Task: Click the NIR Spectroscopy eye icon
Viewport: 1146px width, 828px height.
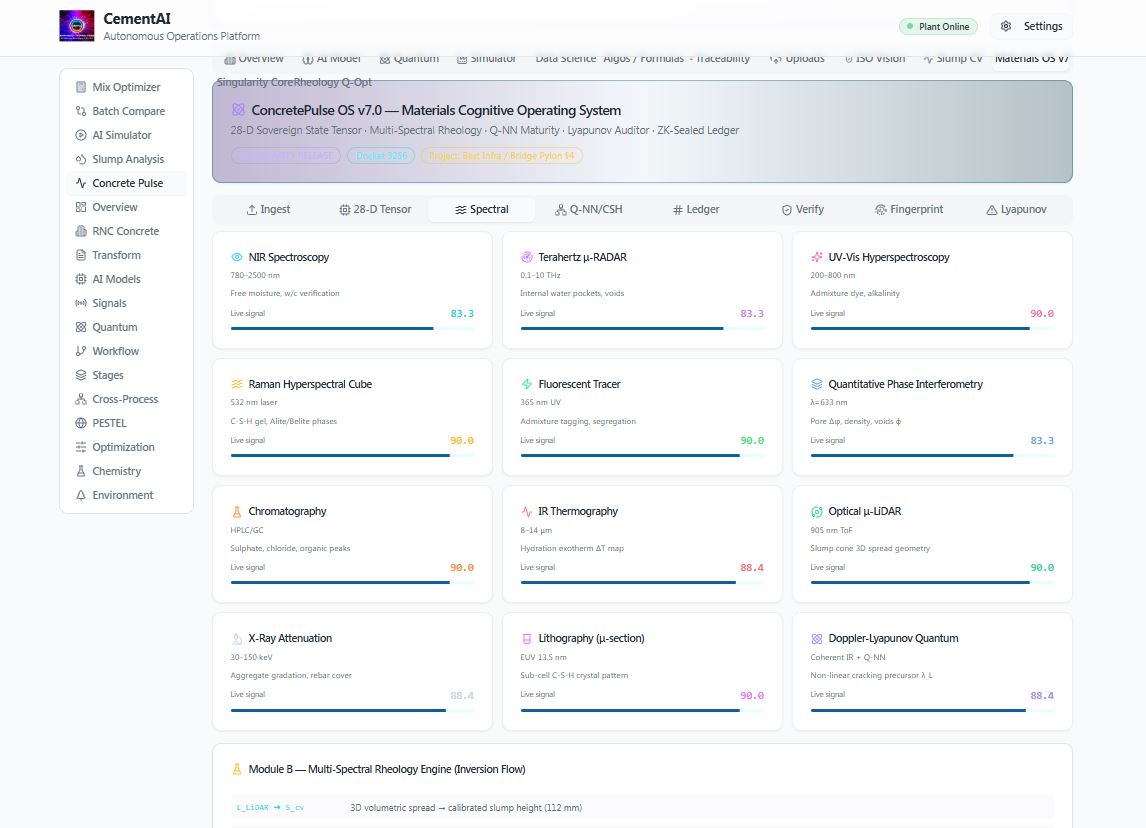Action: tap(237, 257)
